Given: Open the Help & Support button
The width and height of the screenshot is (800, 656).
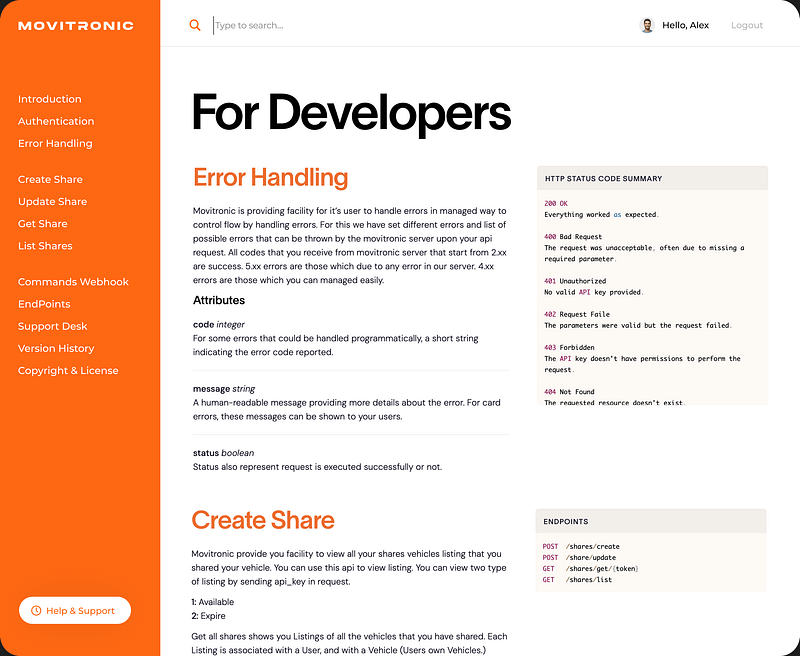Looking at the screenshot, I should (x=75, y=610).
